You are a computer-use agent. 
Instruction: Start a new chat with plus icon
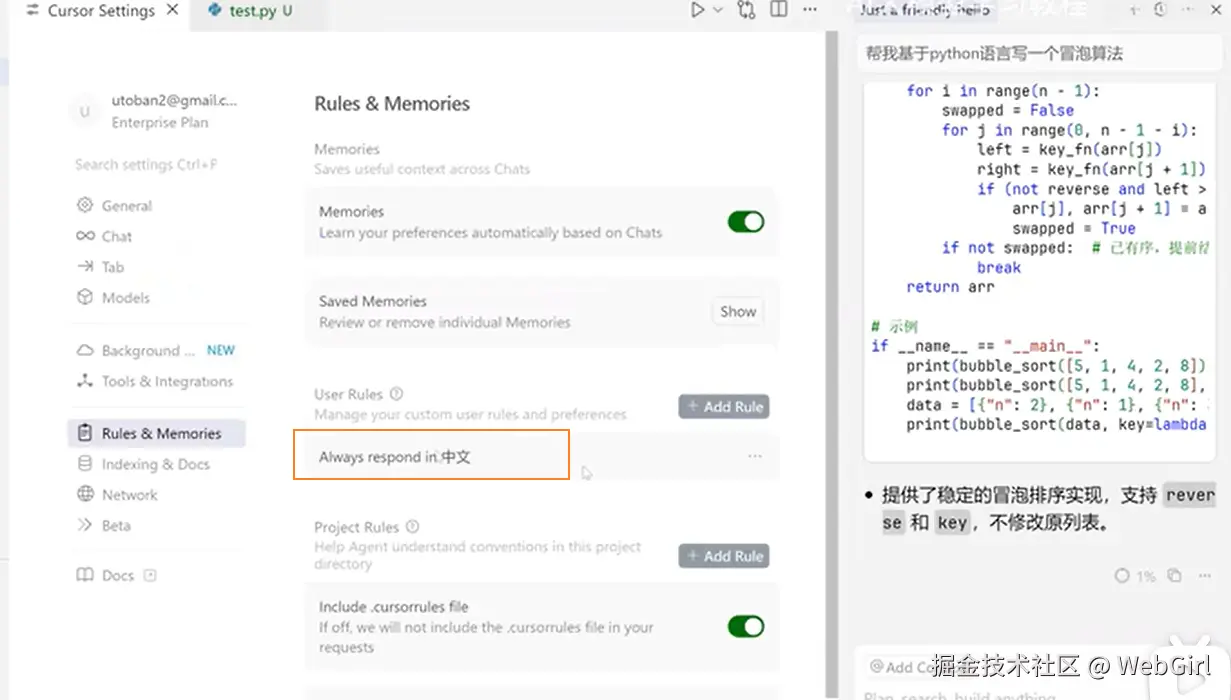(x=1135, y=10)
